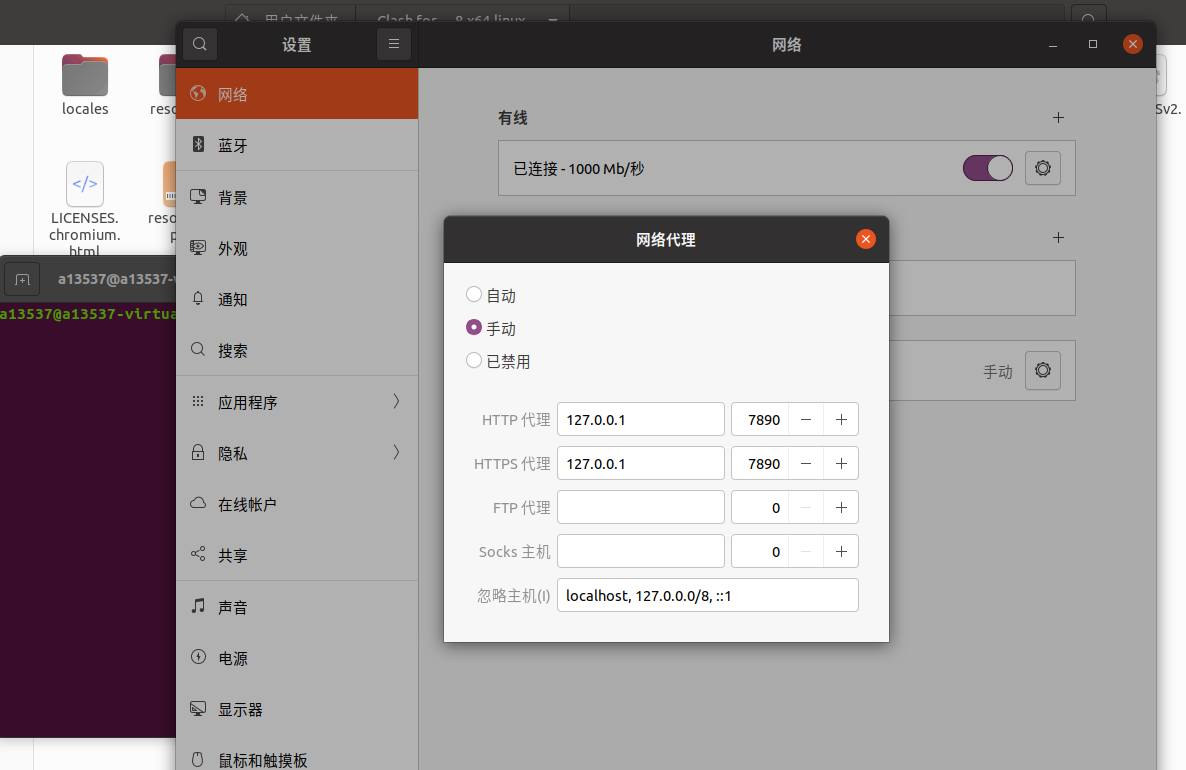
Task: Select the 已禁用 proxy radio button
Action: tap(473, 360)
